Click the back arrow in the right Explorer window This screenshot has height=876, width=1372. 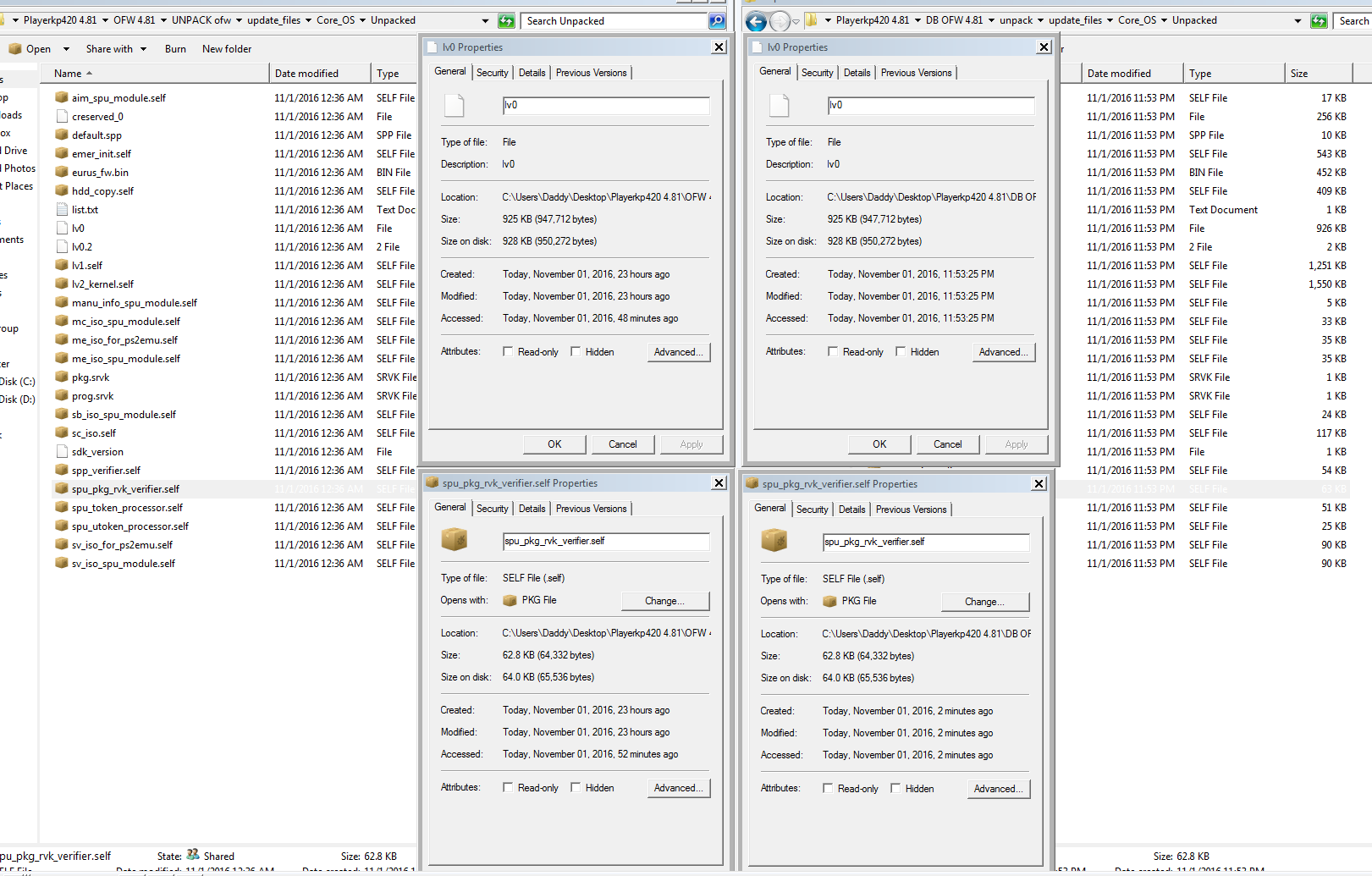(756, 20)
